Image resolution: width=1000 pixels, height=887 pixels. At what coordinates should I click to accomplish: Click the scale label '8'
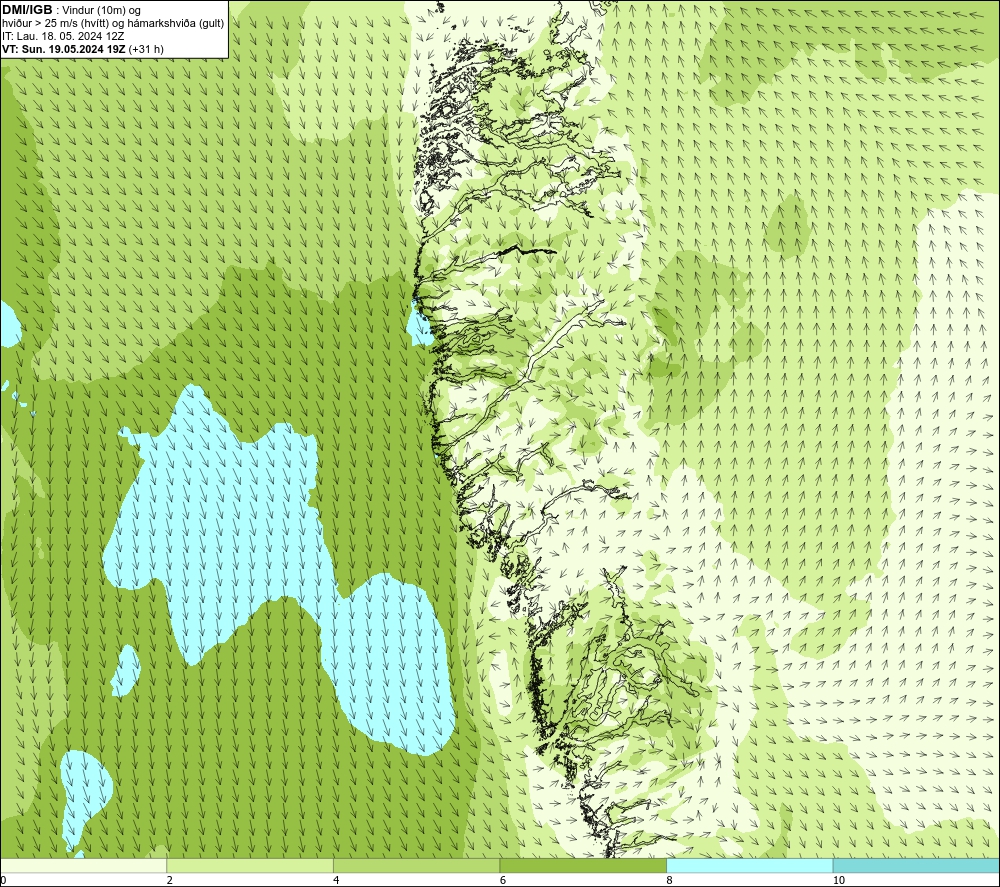click(x=669, y=880)
